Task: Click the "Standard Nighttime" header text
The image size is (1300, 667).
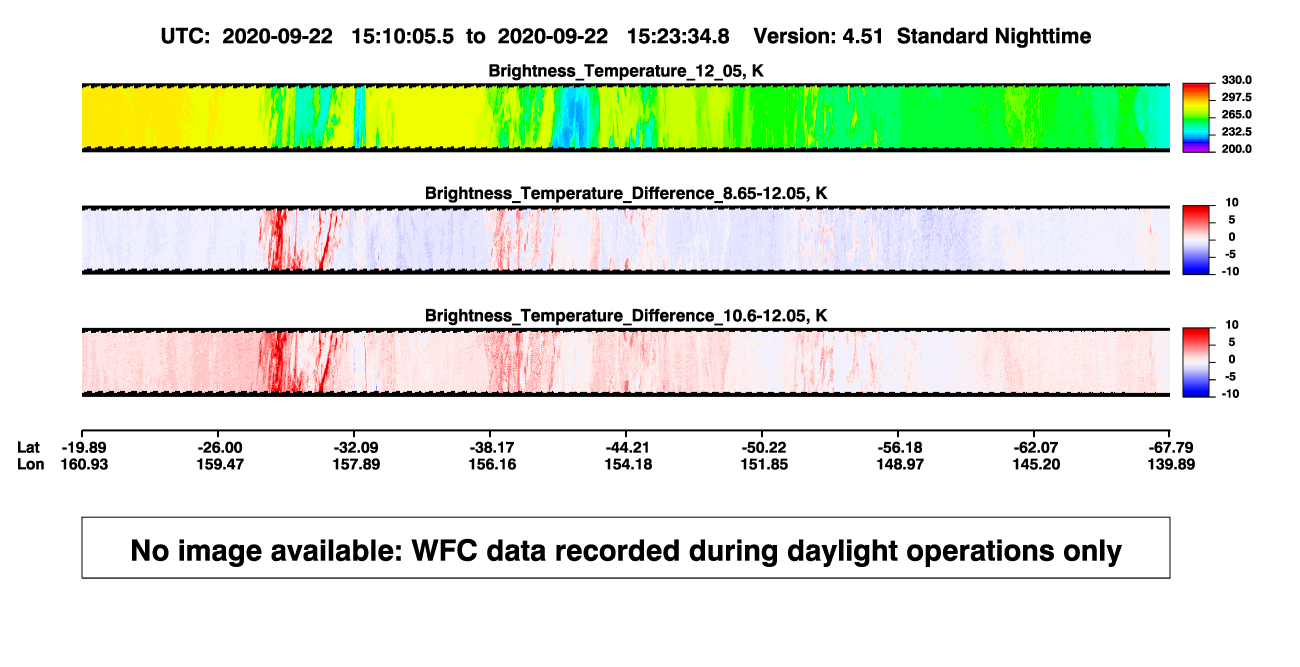Action: click(994, 36)
